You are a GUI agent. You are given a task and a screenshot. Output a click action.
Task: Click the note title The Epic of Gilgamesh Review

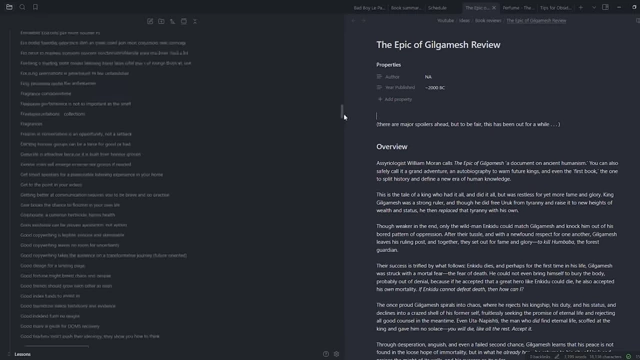[438, 45]
